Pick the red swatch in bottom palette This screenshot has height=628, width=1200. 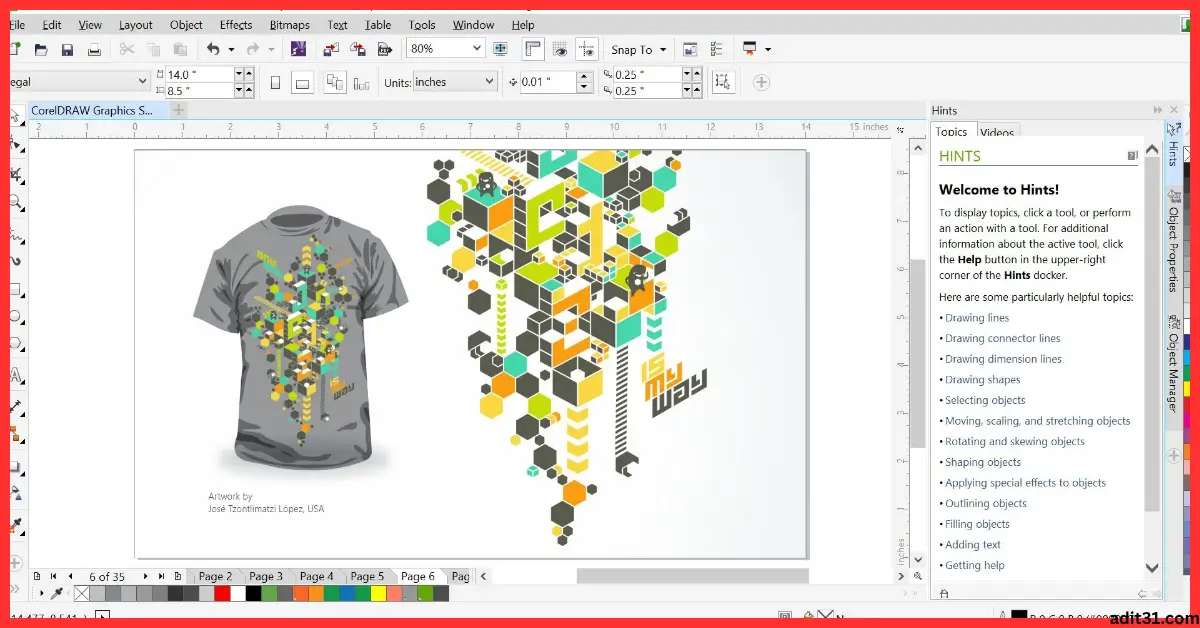[x=223, y=593]
